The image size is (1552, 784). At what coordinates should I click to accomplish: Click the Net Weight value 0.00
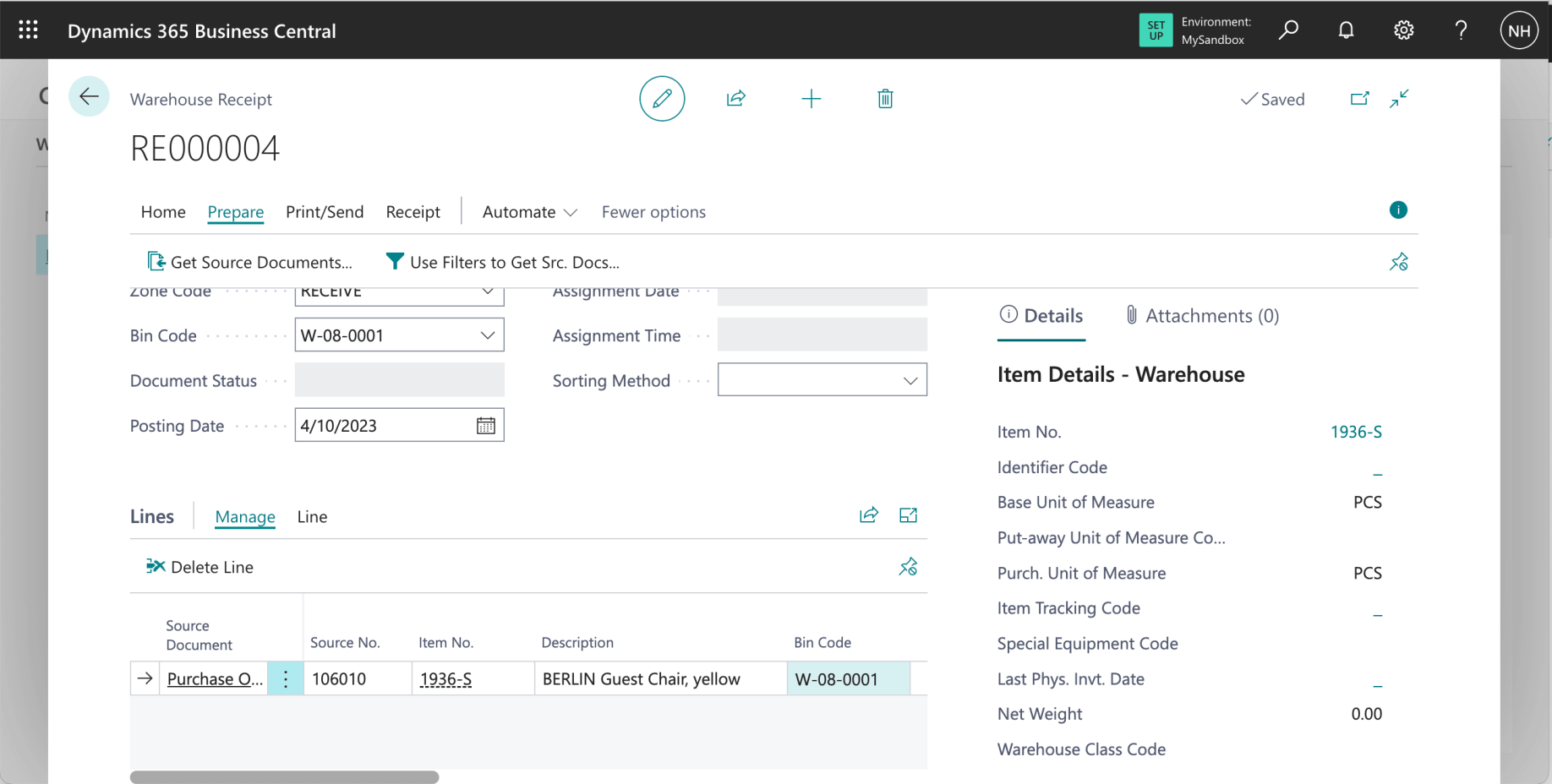(1366, 714)
